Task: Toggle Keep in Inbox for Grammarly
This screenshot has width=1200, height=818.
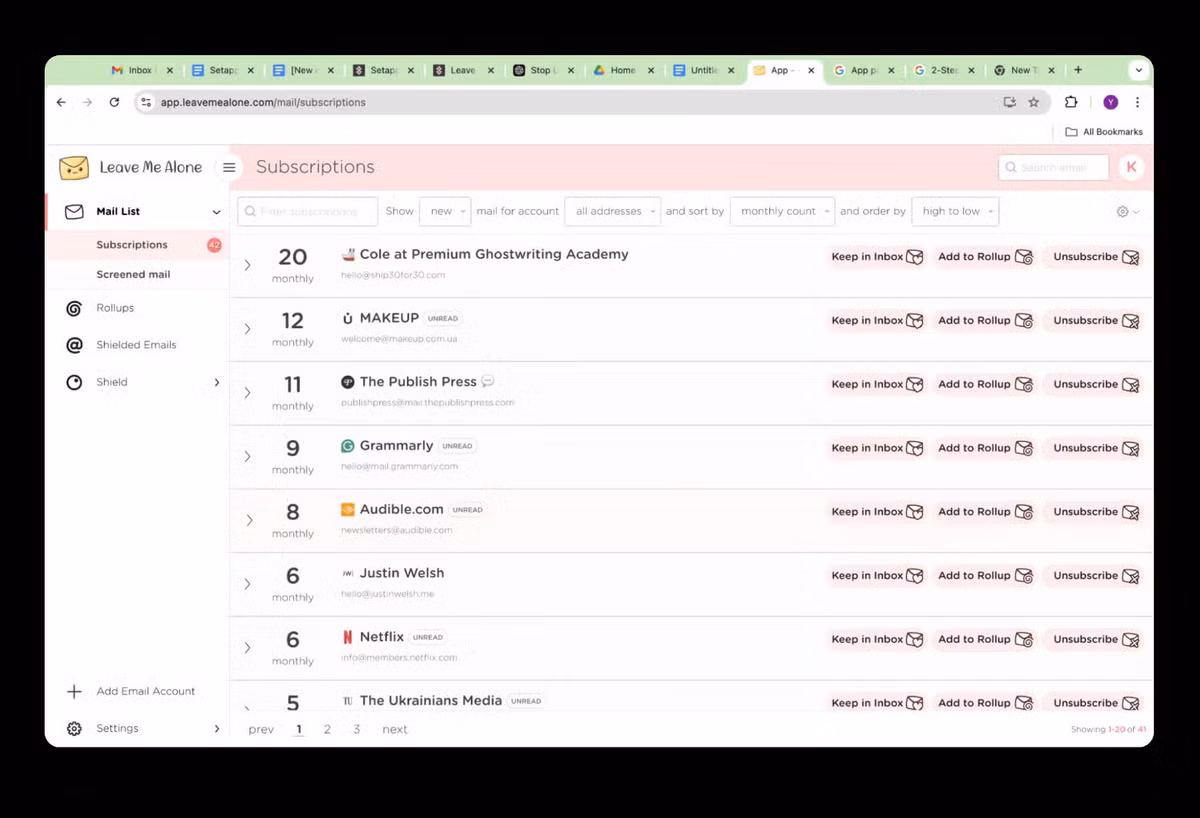Action: click(x=877, y=448)
